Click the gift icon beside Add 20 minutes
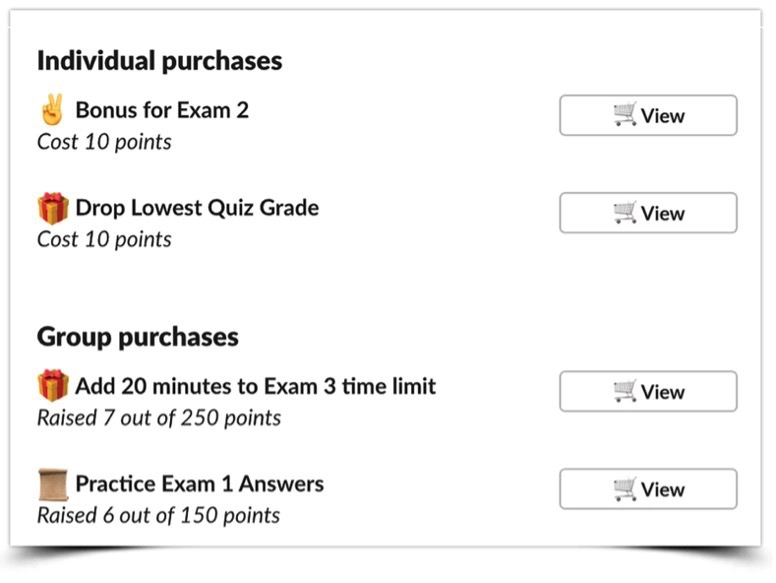 (53, 385)
